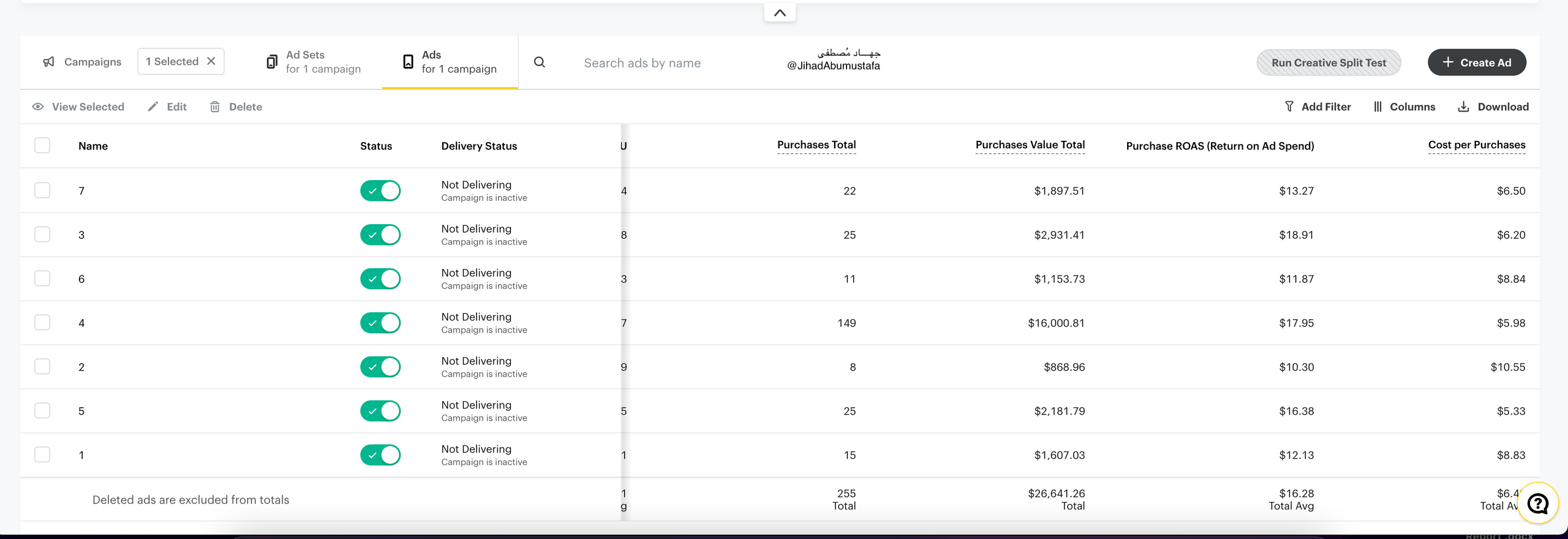Open the Columns settings icon

tap(1378, 107)
